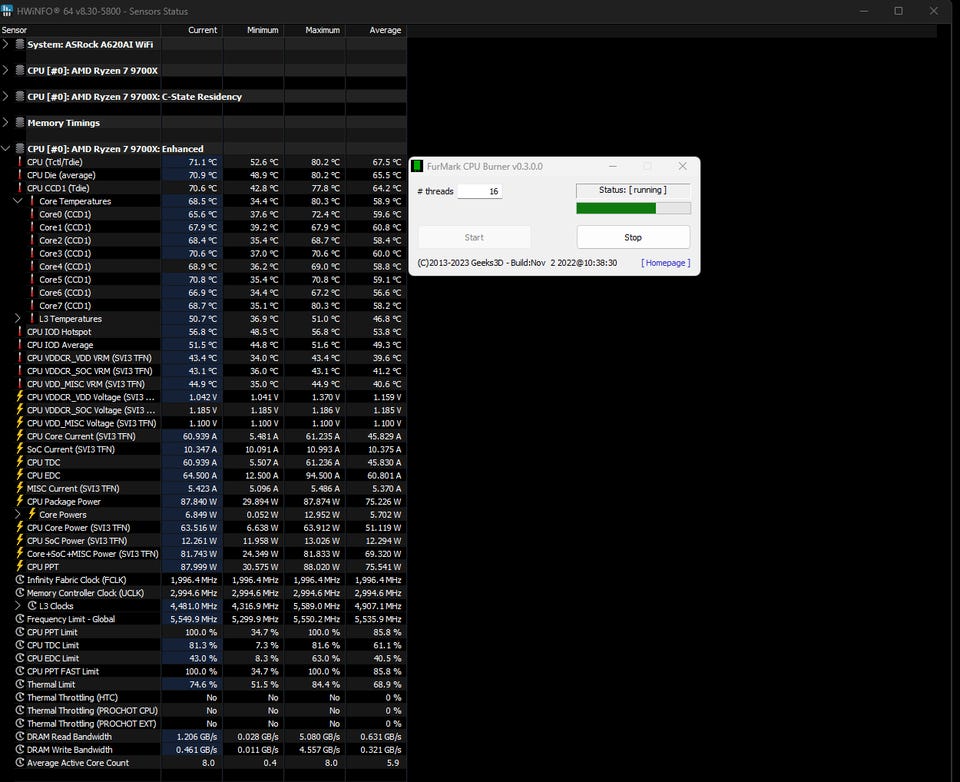Expand System: ASRock A620AI WiFi section
Screen dimensions: 960x782
6,44
